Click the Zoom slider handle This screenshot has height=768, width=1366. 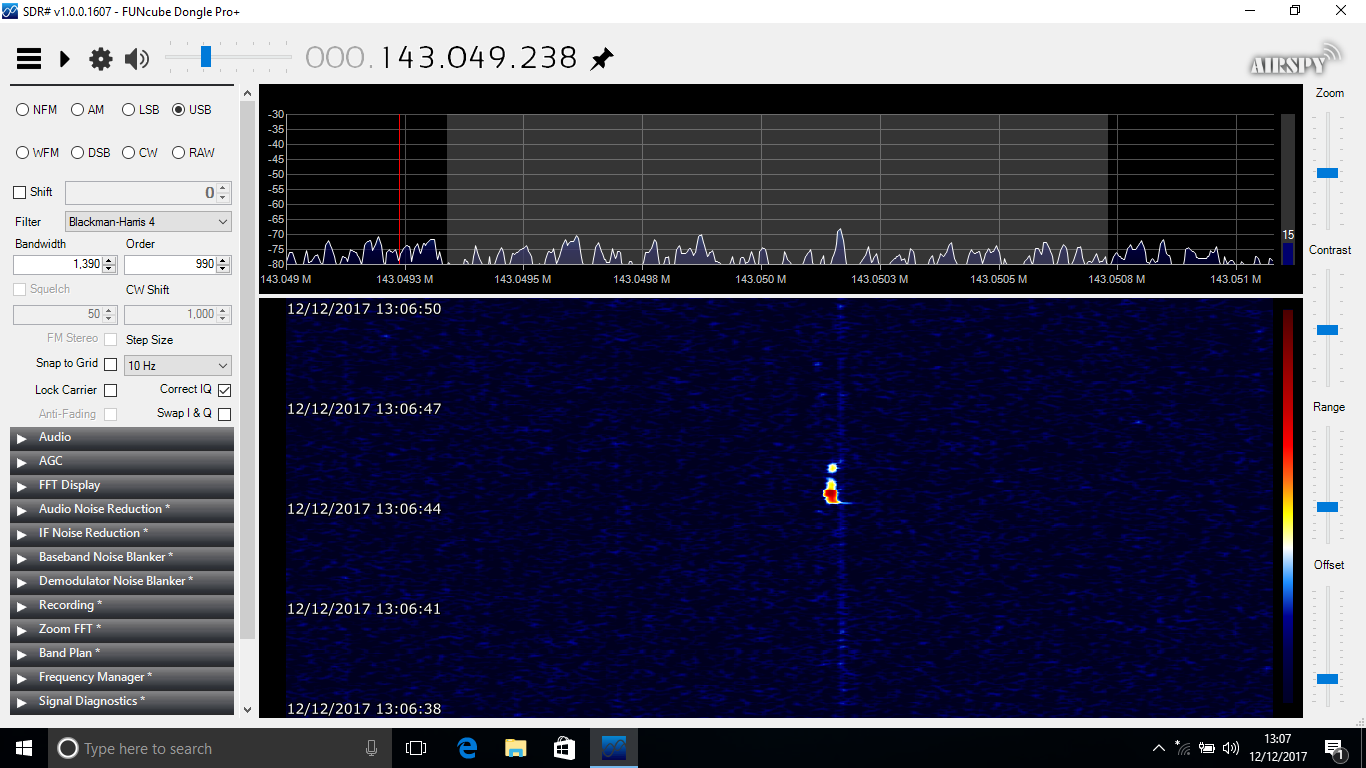pyautogui.click(x=1327, y=173)
